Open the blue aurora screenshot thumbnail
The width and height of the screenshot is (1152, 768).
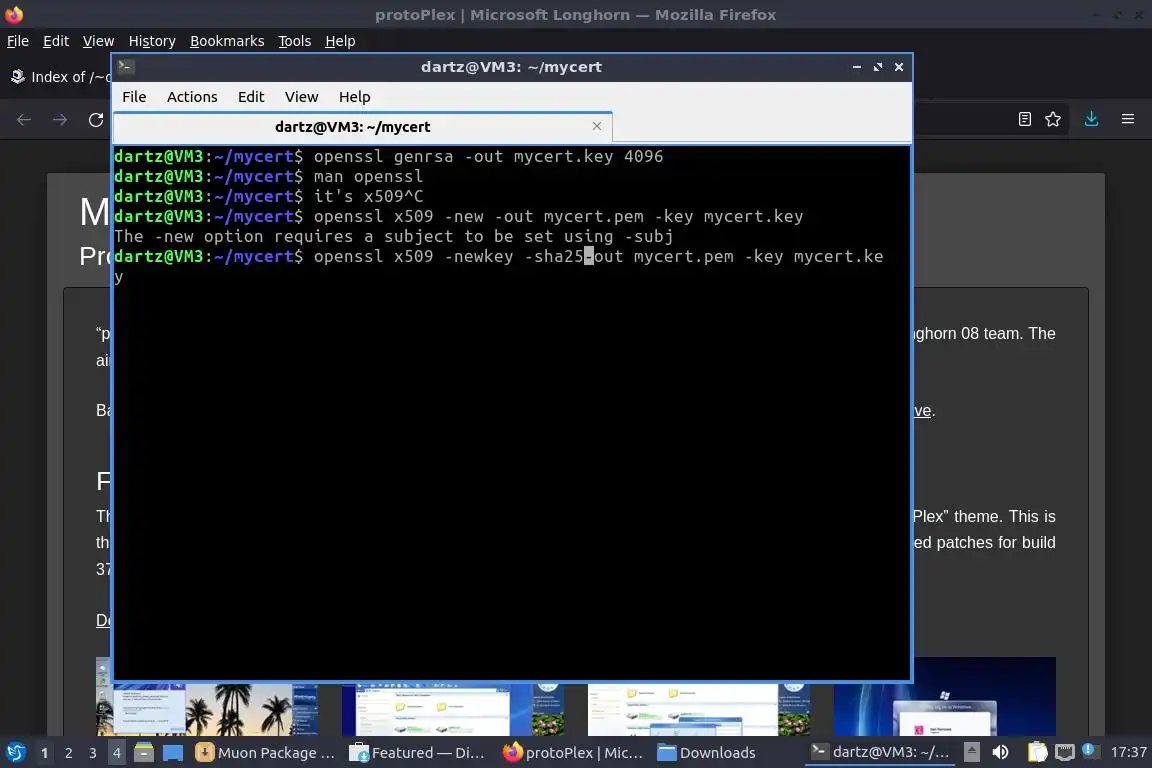tap(945, 696)
